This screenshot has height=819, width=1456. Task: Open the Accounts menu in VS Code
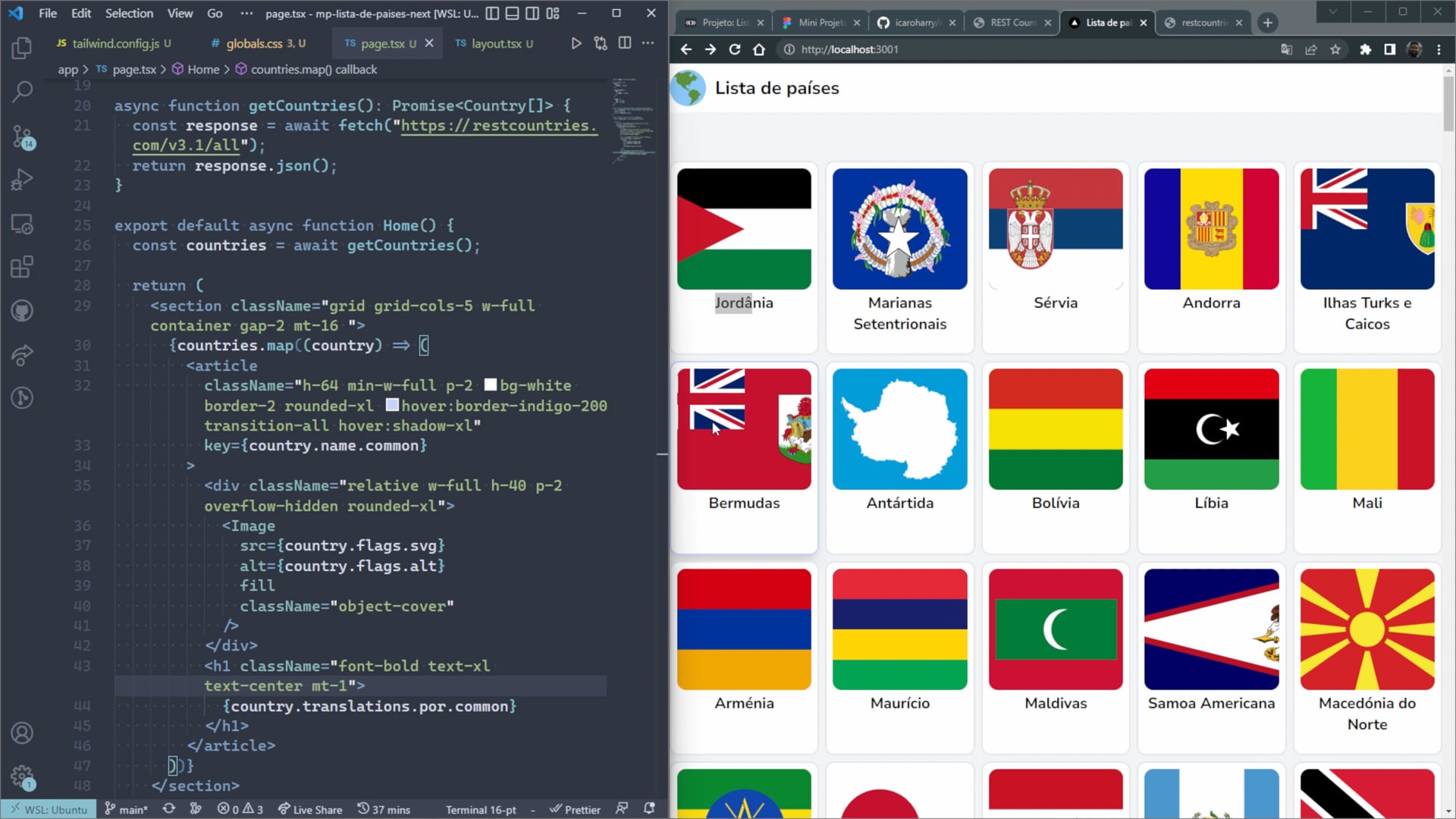(x=22, y=733)
